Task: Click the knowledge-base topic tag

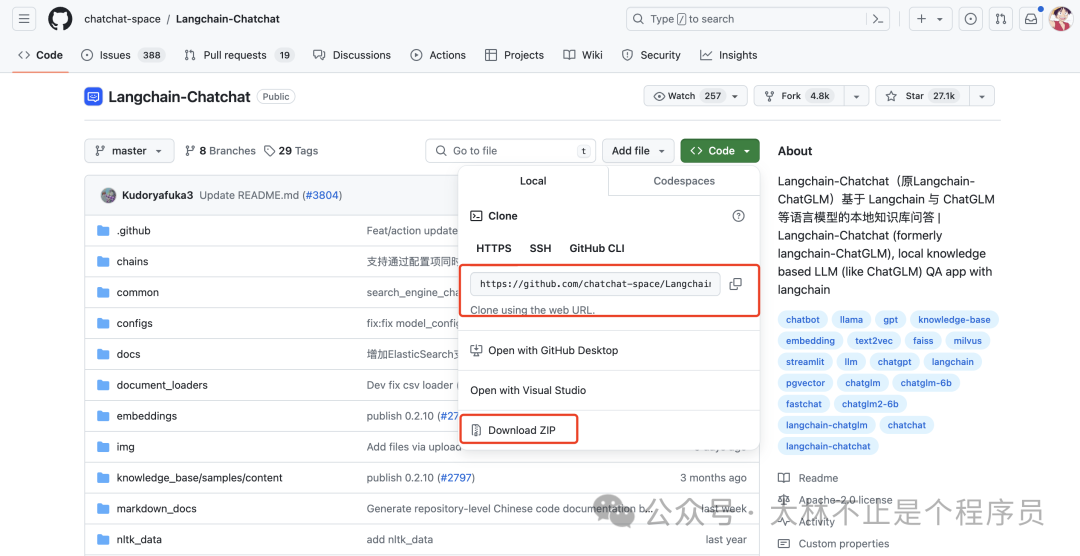Action: tap(954, 320)
